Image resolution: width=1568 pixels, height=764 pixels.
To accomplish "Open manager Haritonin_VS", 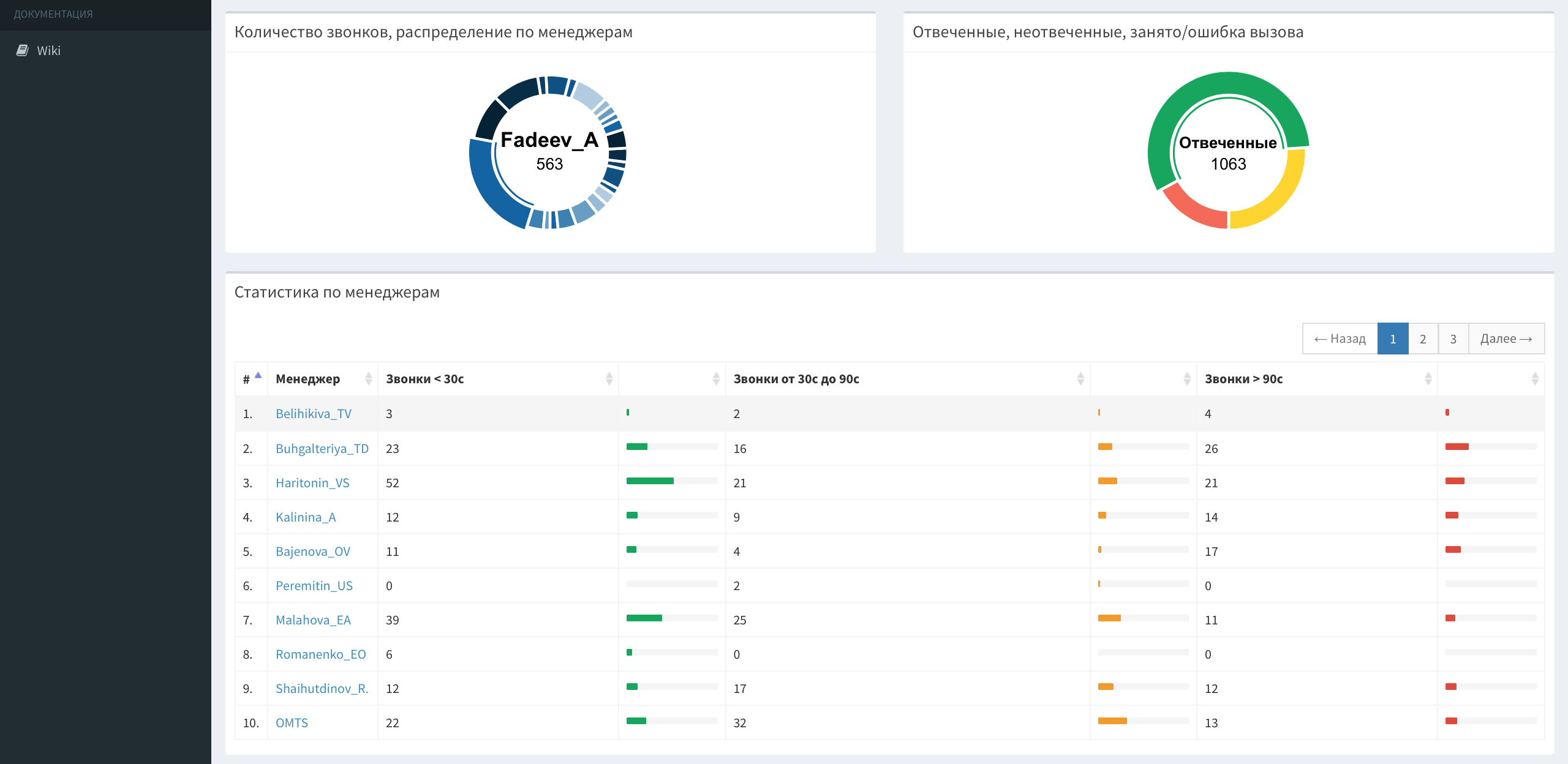I will 312,483.
